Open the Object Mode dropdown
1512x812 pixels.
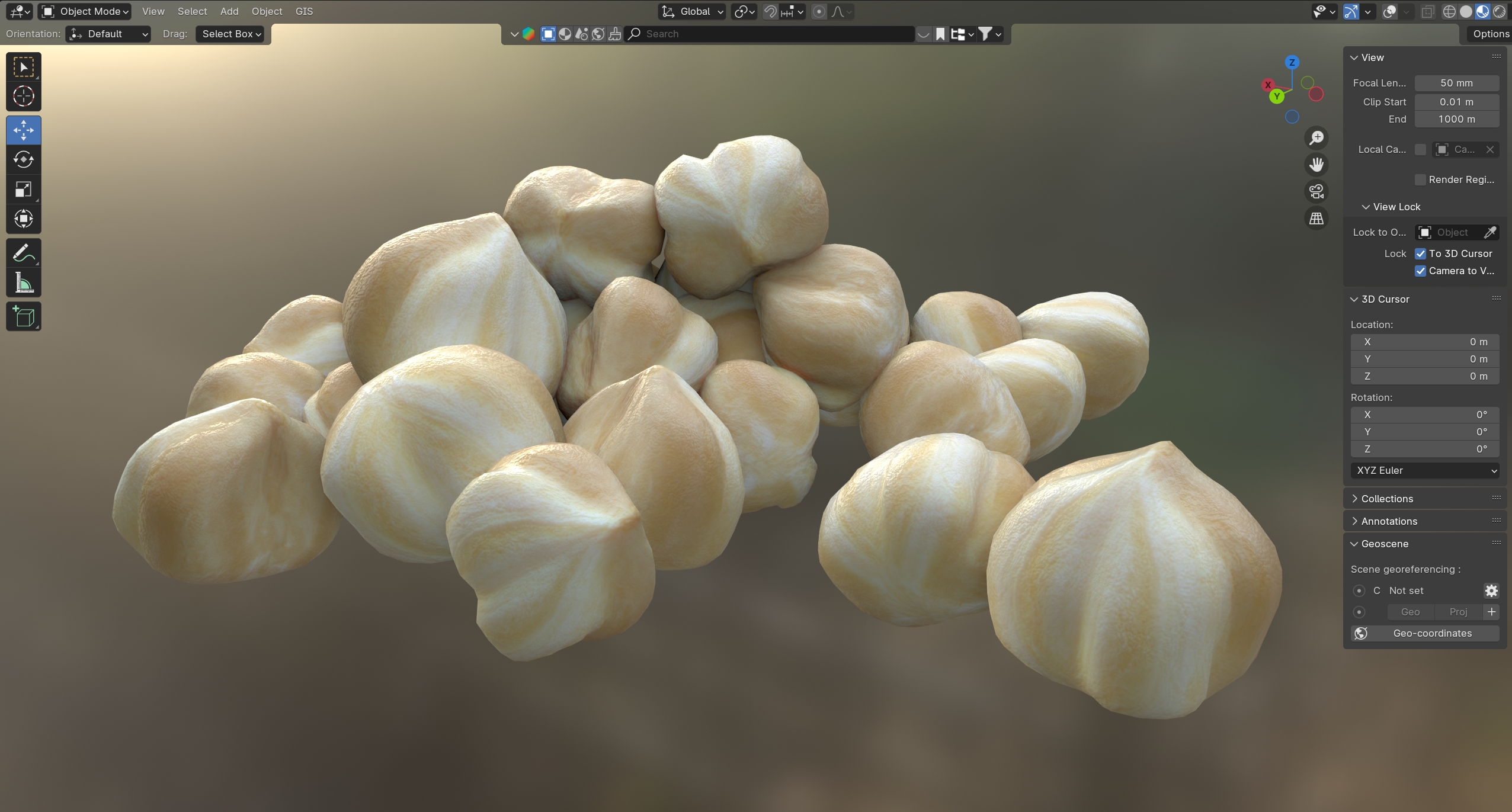[85, 11]
